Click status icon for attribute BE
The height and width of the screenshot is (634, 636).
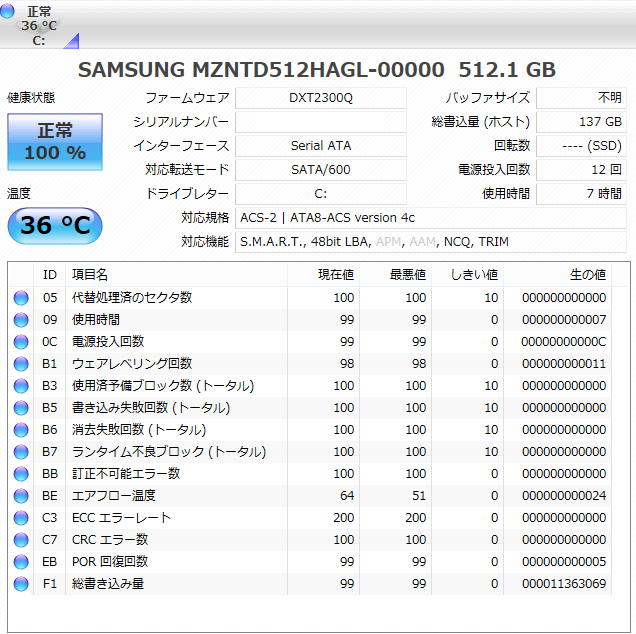pyautogui.click(x=21, y=496)
